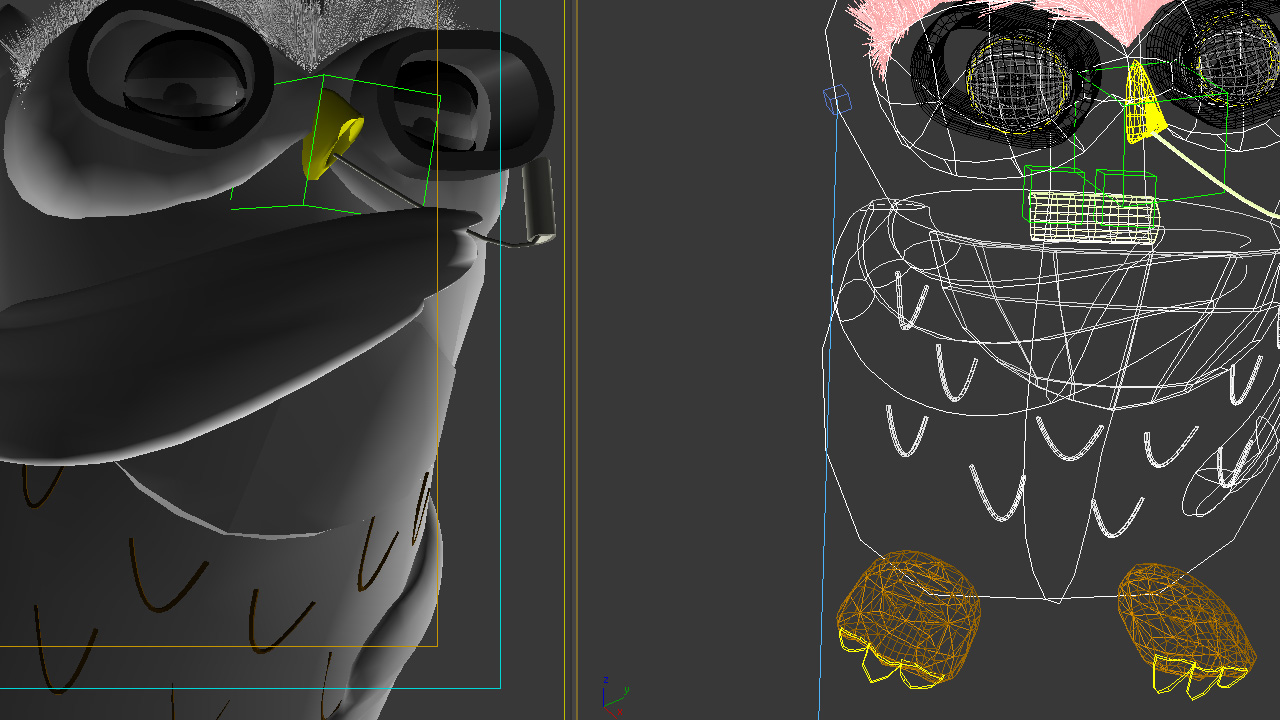Select the yellow wireframe beak in right viewport

pos(1144,103)
